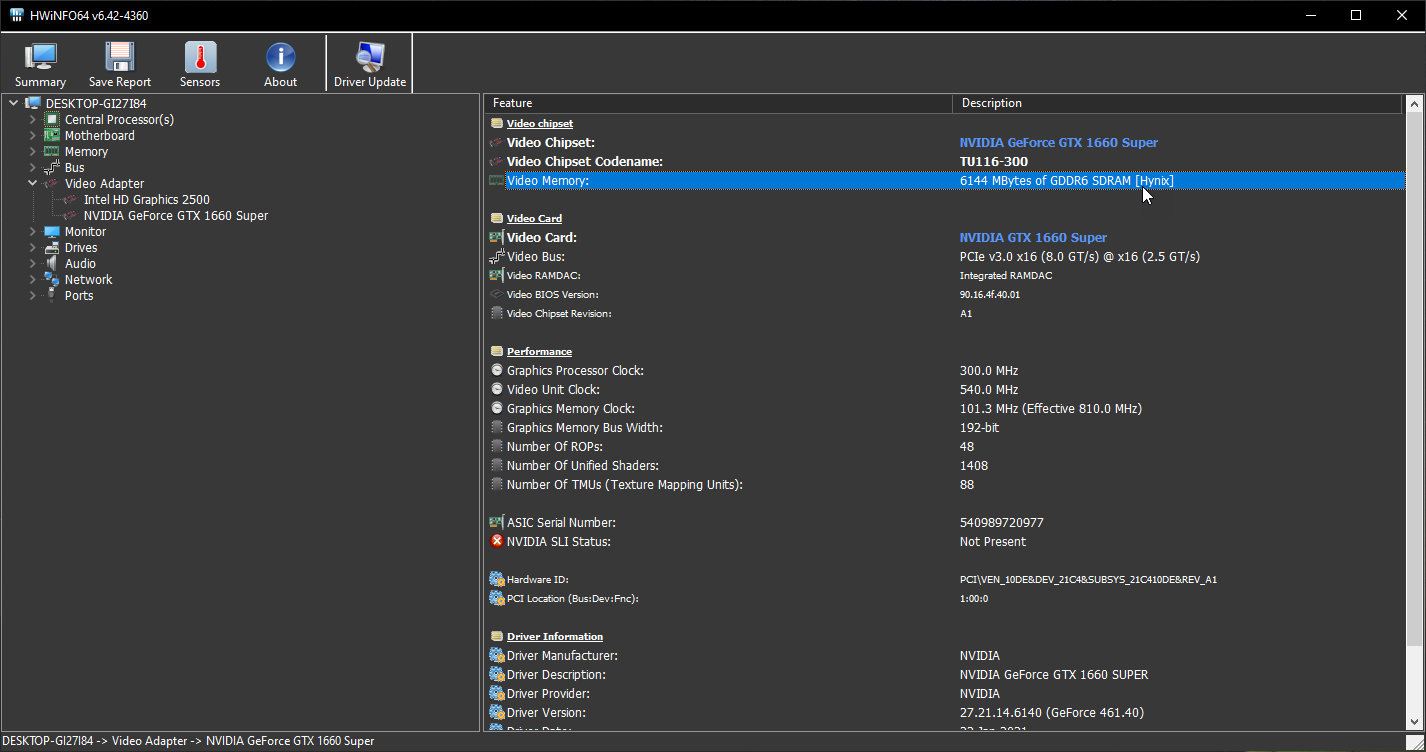The width and height of the screenshot is (1426, 752).
Task: Click the red NVIDIA SLI Status icon
Action: (497, 541)
